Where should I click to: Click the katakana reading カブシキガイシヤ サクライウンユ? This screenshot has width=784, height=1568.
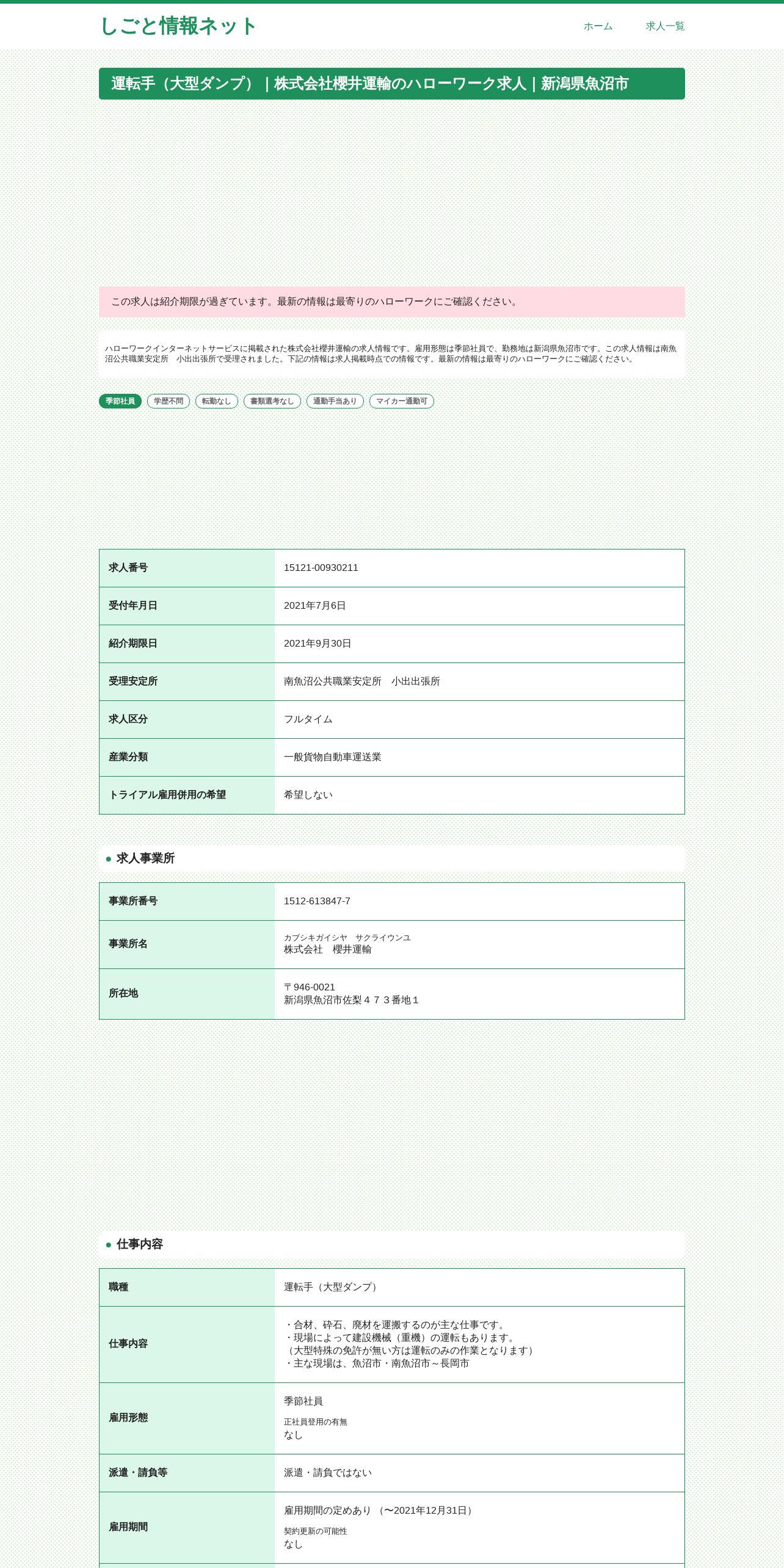[347, 938]
